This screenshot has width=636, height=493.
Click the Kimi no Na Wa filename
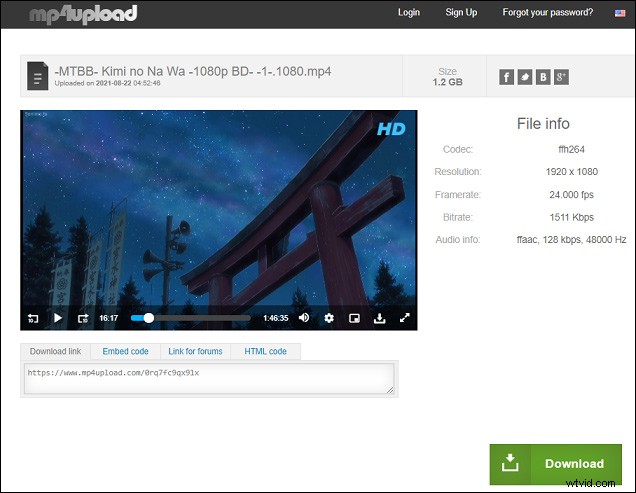tap(193, 71)
